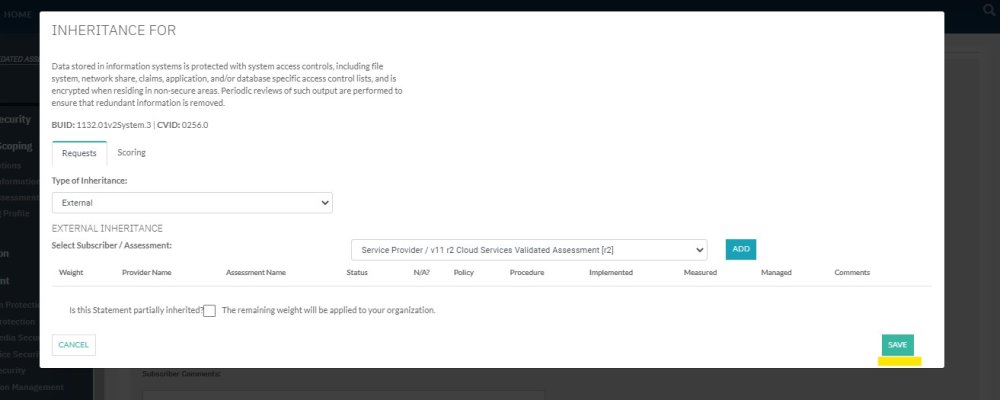Click the Provider Name column header
This screenshot has height=400, width=1000.
coord(147,272)
